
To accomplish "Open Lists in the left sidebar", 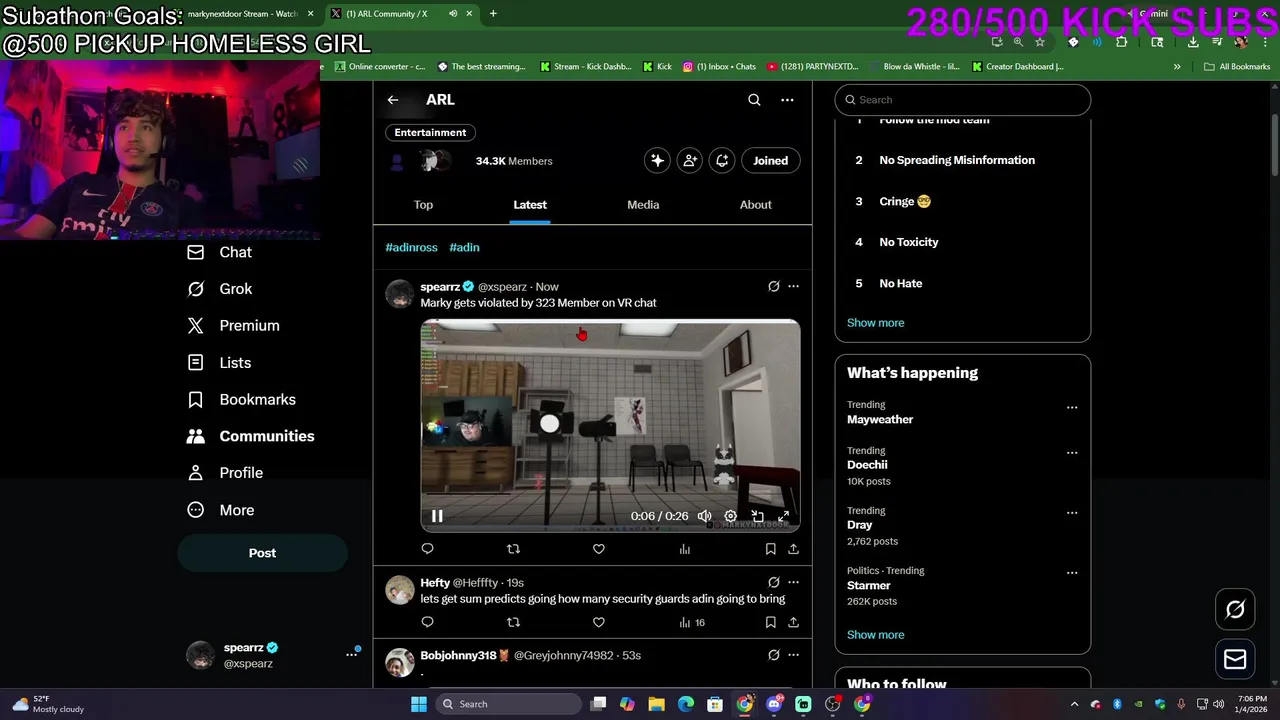I will (x=220, y=363).
